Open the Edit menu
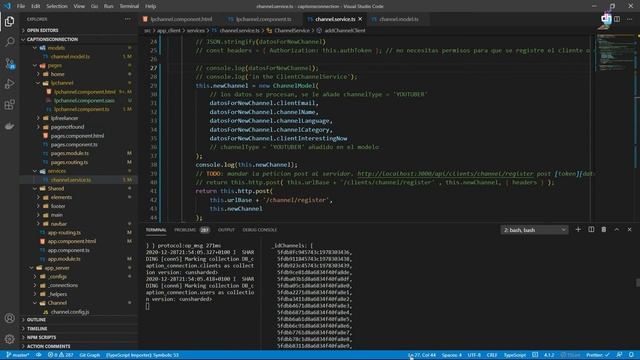 [x=36, y=6]
